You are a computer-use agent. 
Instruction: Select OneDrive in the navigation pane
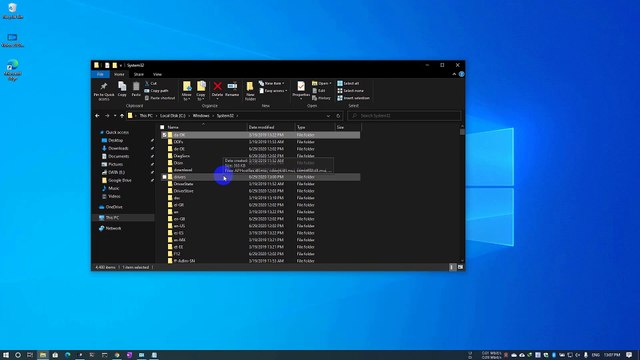(x=113, y=207)
